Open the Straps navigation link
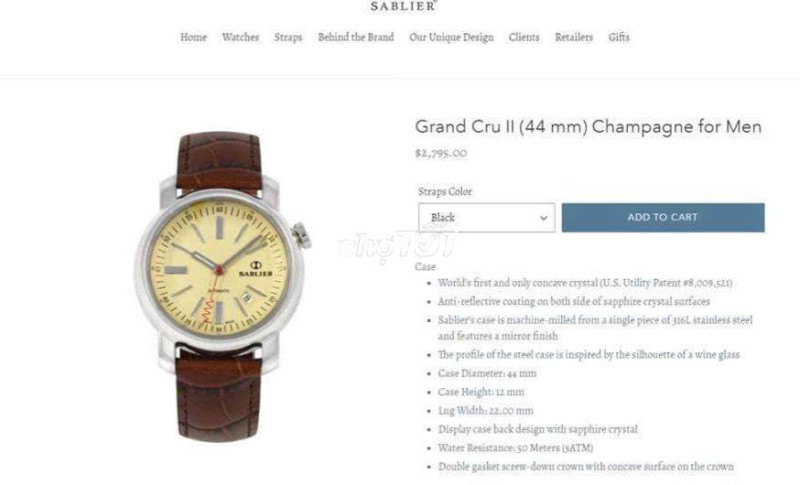The width and height of the screenshot is (800, 485). pyautogui.click(x=288, y=37)
